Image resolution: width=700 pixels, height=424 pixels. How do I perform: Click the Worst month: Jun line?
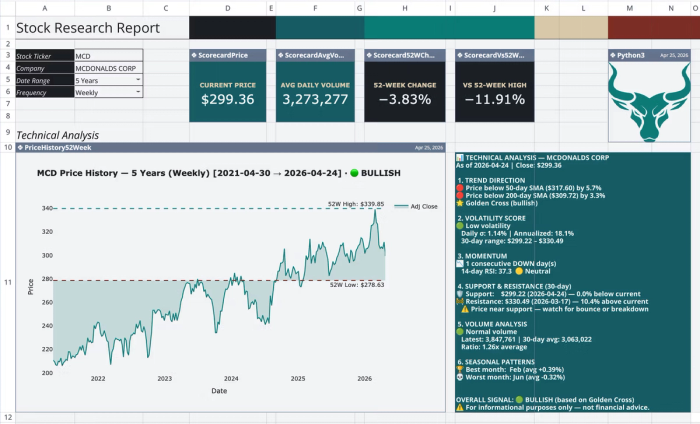coord(510,377)
